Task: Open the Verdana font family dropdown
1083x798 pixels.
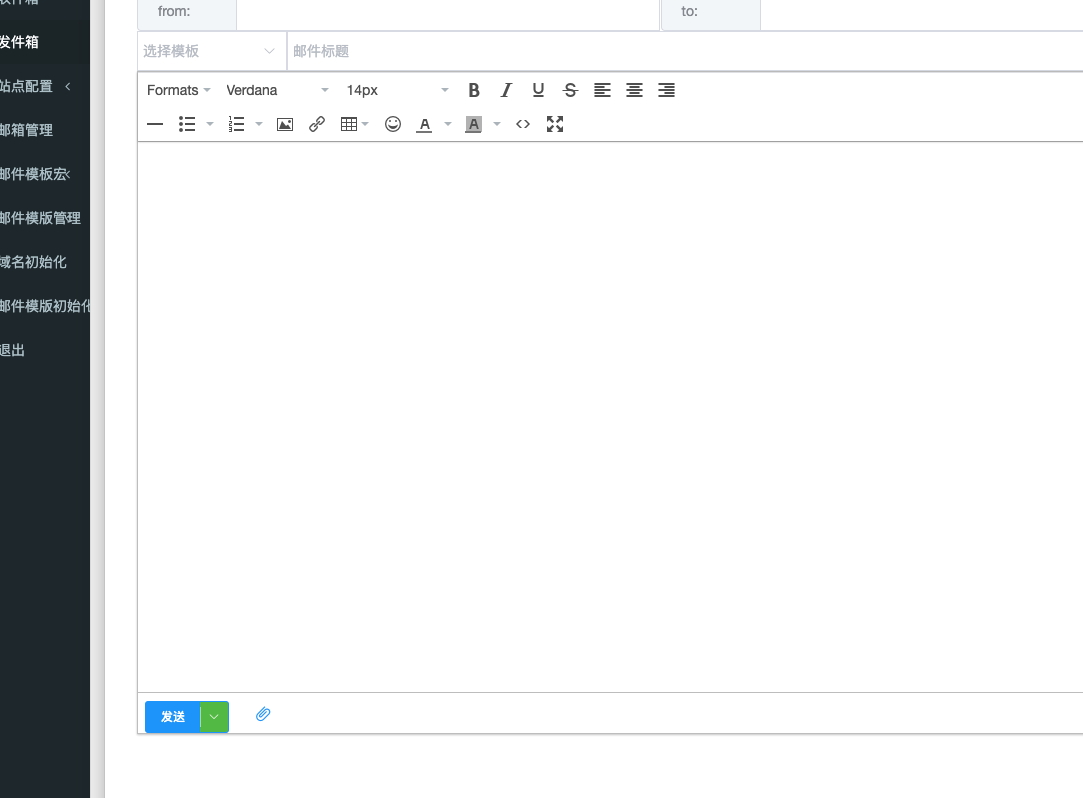Action: [277, 90]
